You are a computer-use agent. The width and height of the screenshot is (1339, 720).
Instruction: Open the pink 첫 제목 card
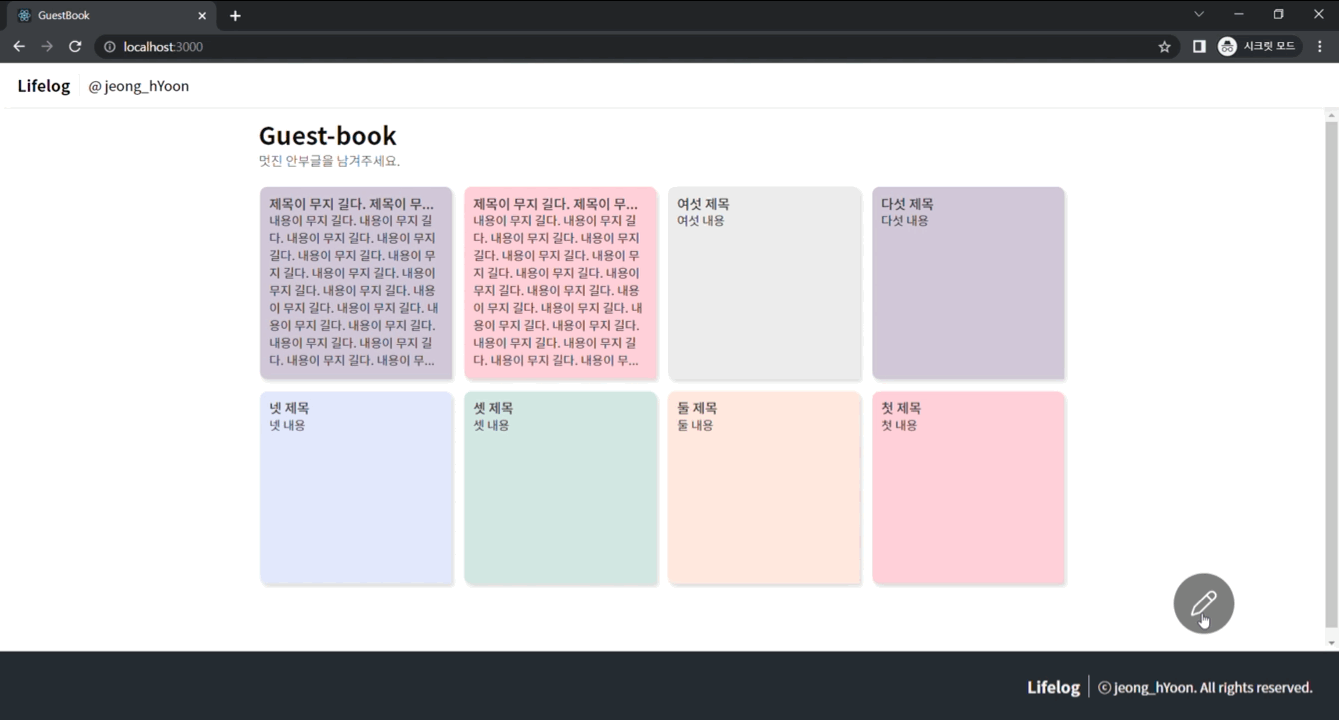tap(968, 488)
